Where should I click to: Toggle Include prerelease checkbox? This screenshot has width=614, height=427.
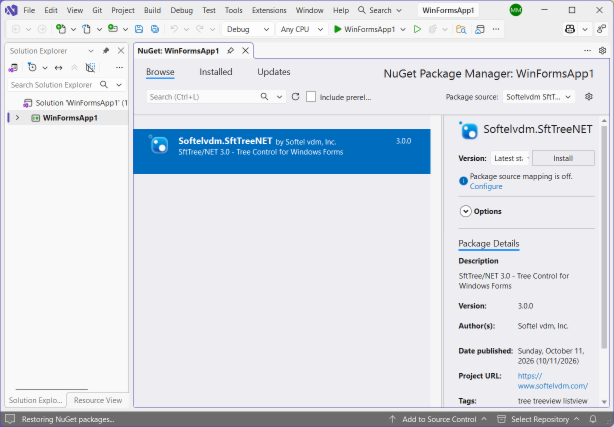coord(311,97)
